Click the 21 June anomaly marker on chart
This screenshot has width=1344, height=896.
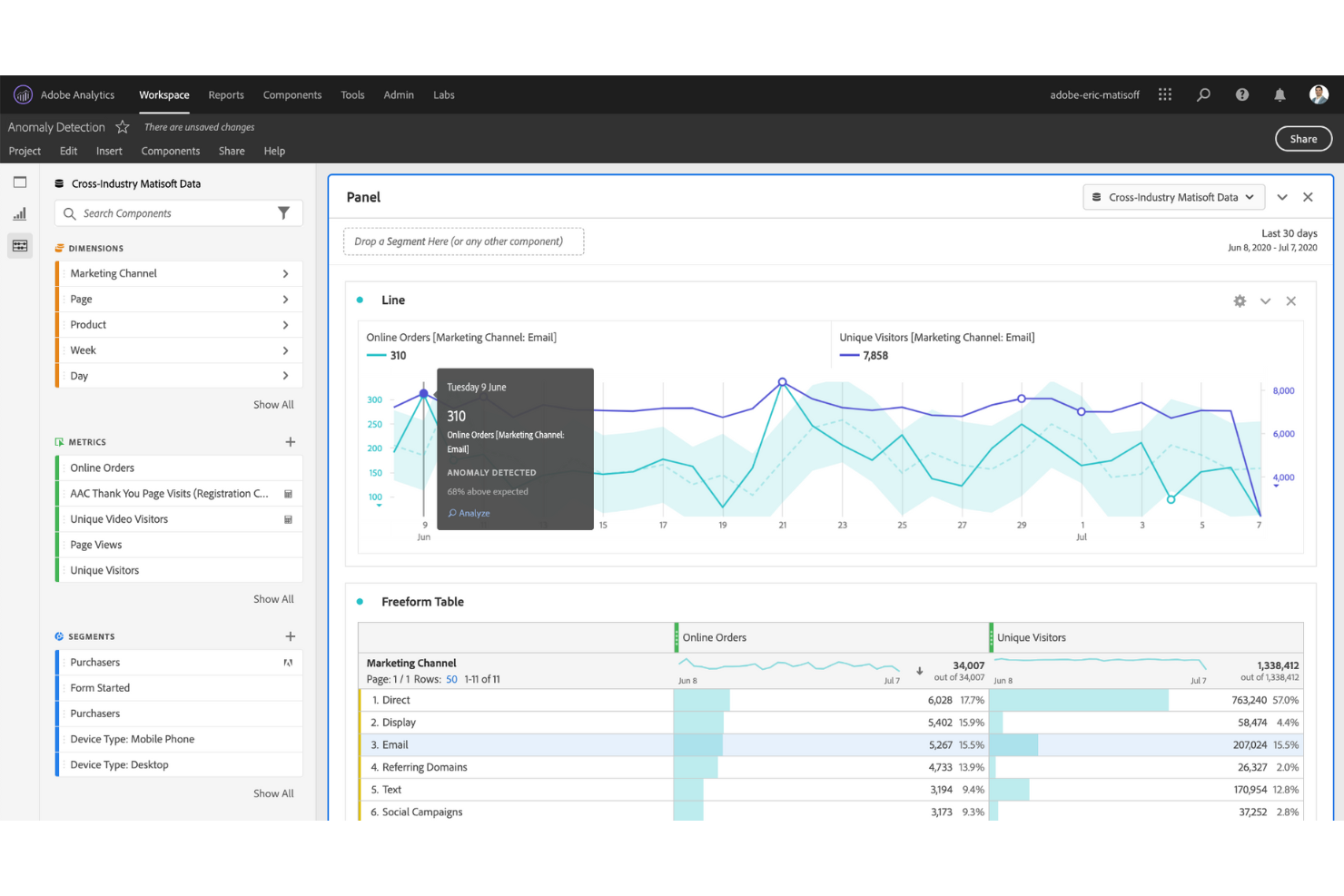pos(782,382)
